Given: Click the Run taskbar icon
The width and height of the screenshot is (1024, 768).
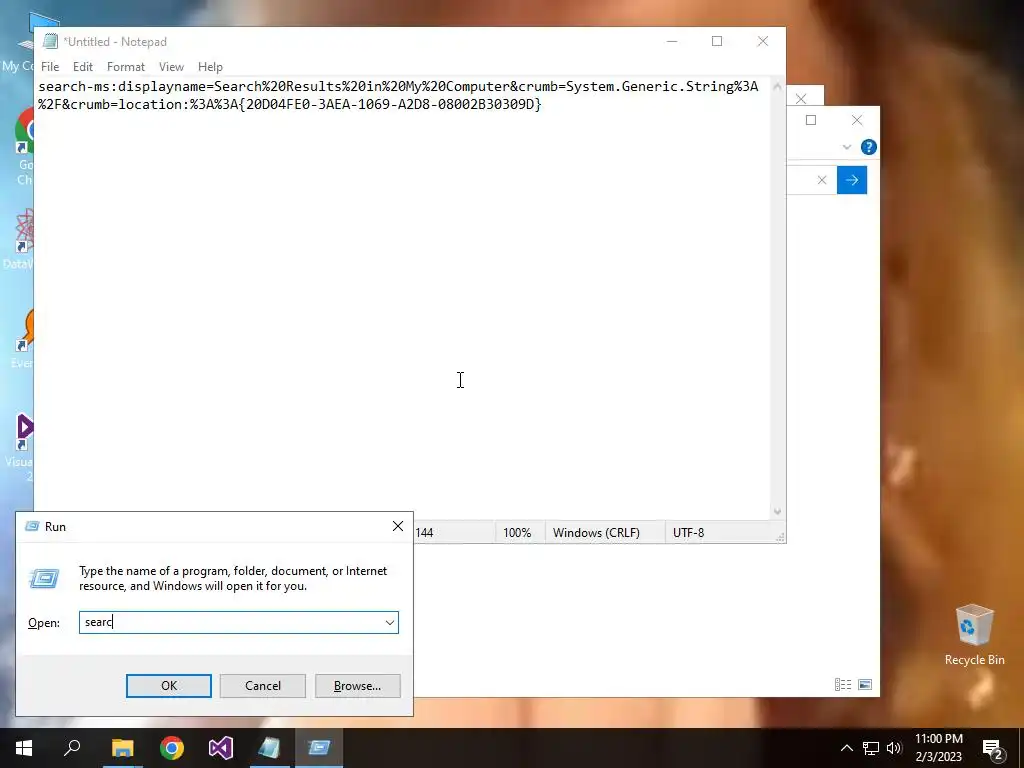Looking at the screenshot, I should click(x=319, y=748).
